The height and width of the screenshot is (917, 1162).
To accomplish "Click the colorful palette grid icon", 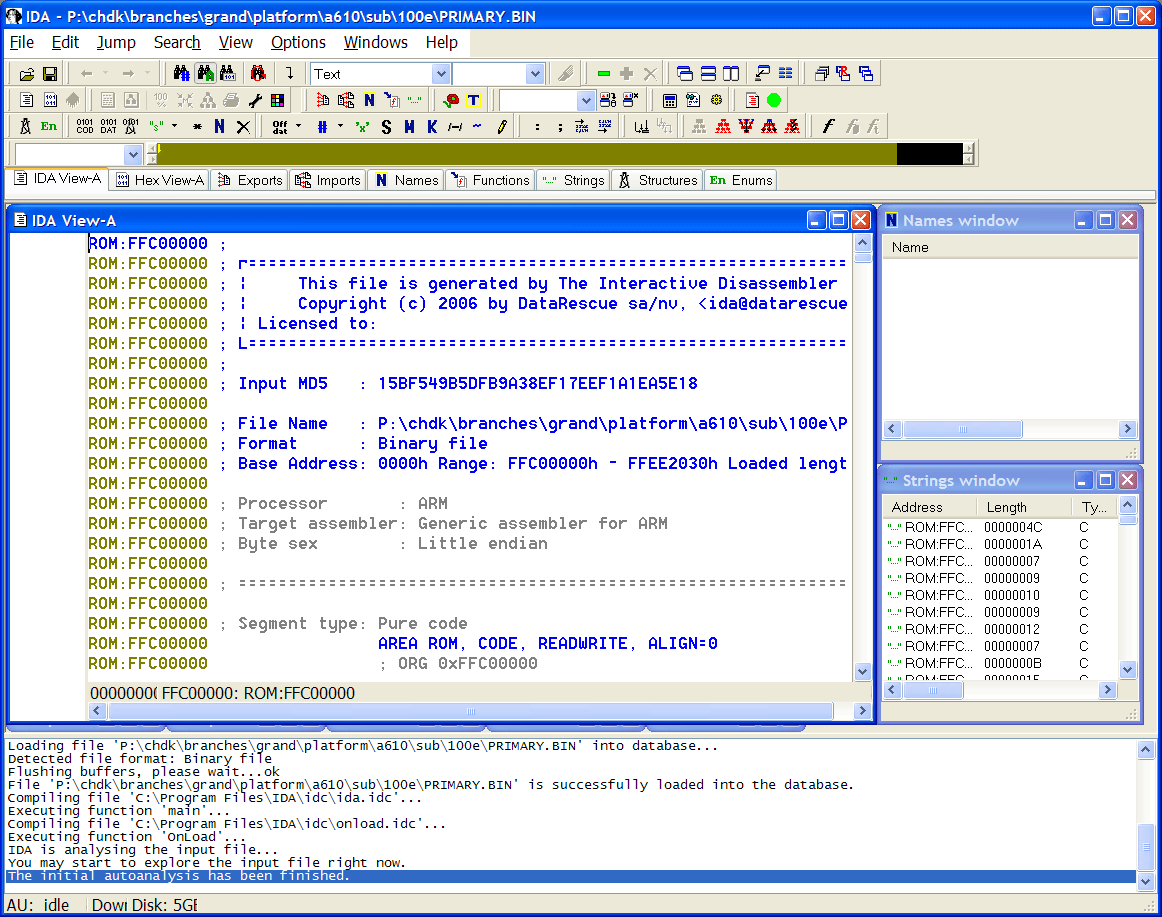I will click(277, 100).
